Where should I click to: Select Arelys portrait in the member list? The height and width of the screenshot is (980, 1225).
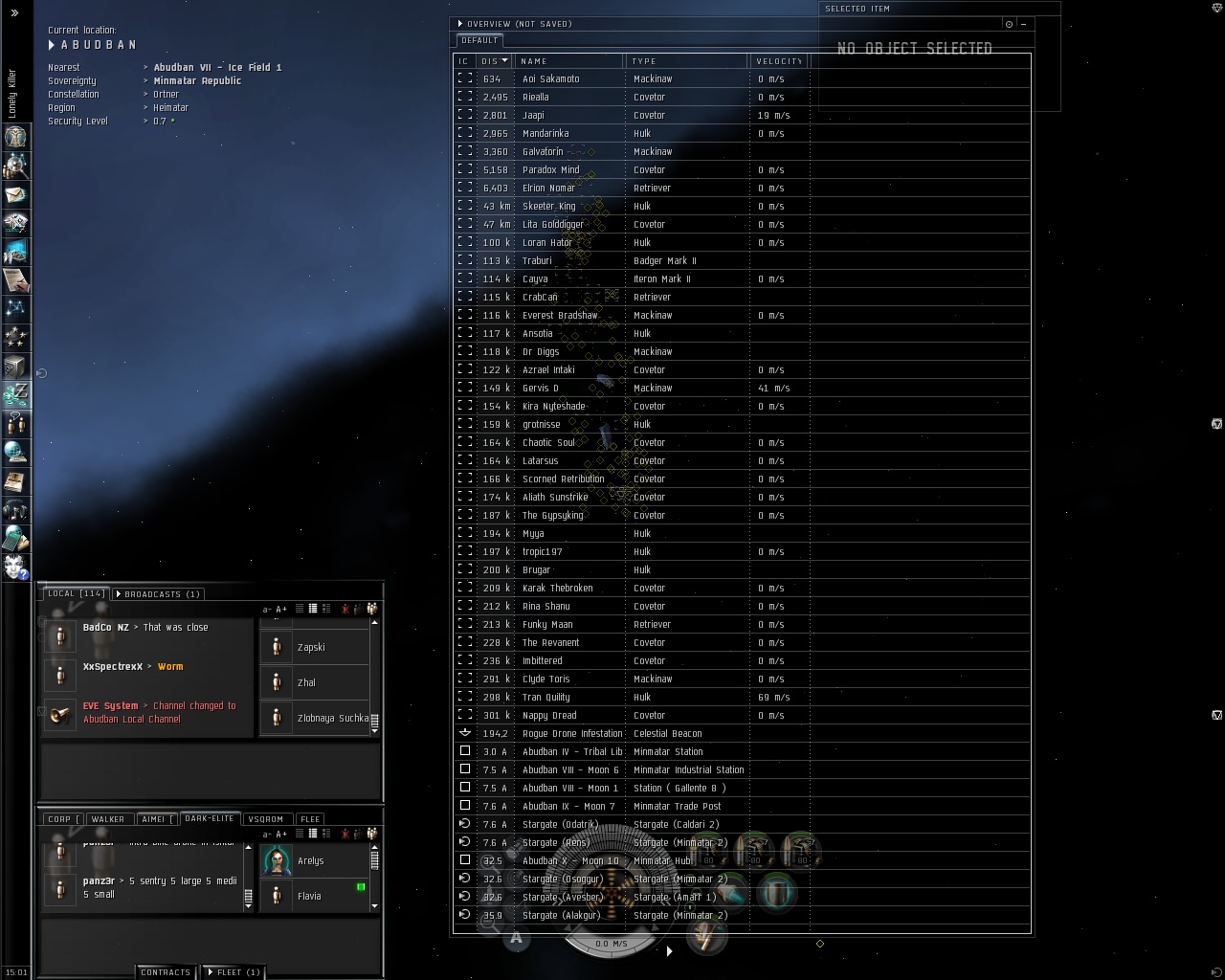coord(278,860)
